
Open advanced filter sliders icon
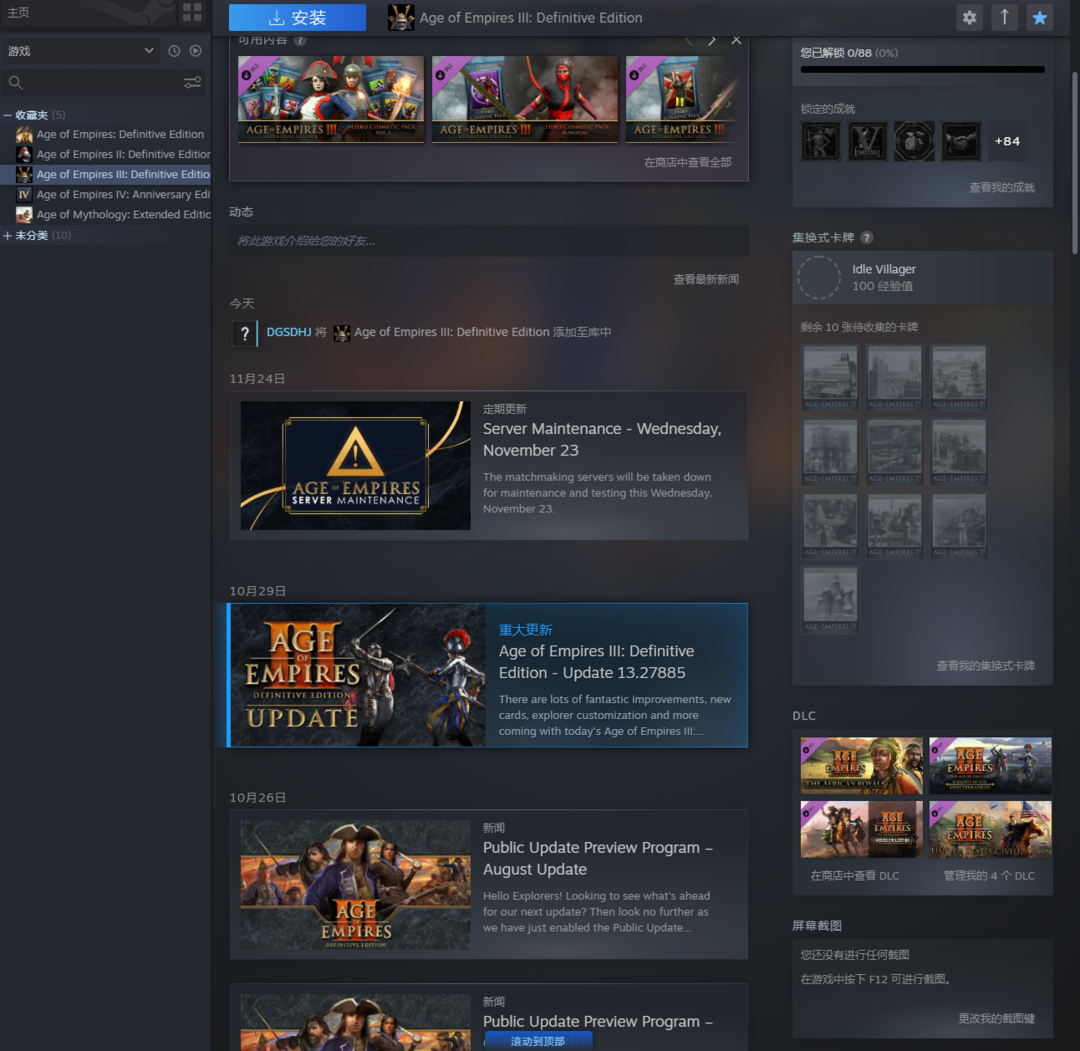pyautogui.click(x=192, y=83)
